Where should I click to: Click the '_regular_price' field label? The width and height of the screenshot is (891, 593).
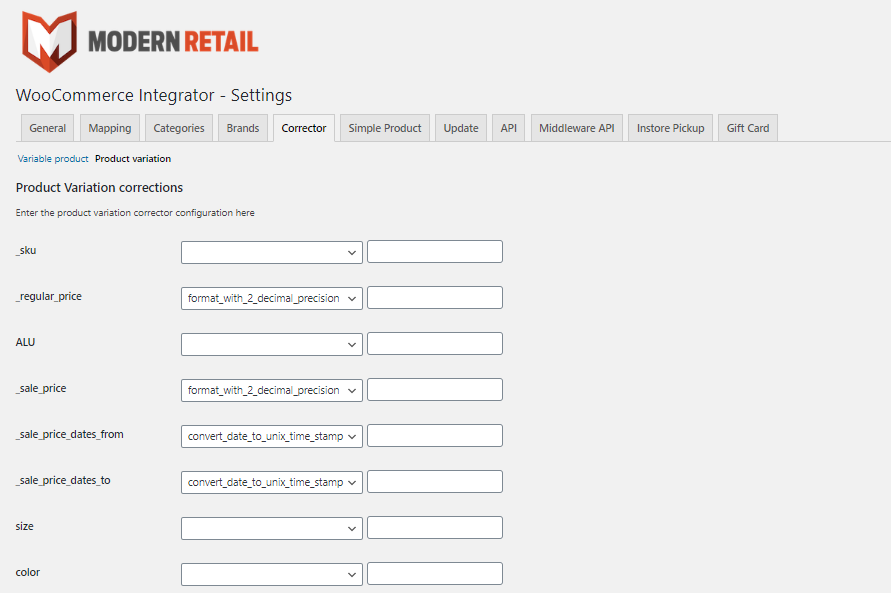[x=49, y=296]
